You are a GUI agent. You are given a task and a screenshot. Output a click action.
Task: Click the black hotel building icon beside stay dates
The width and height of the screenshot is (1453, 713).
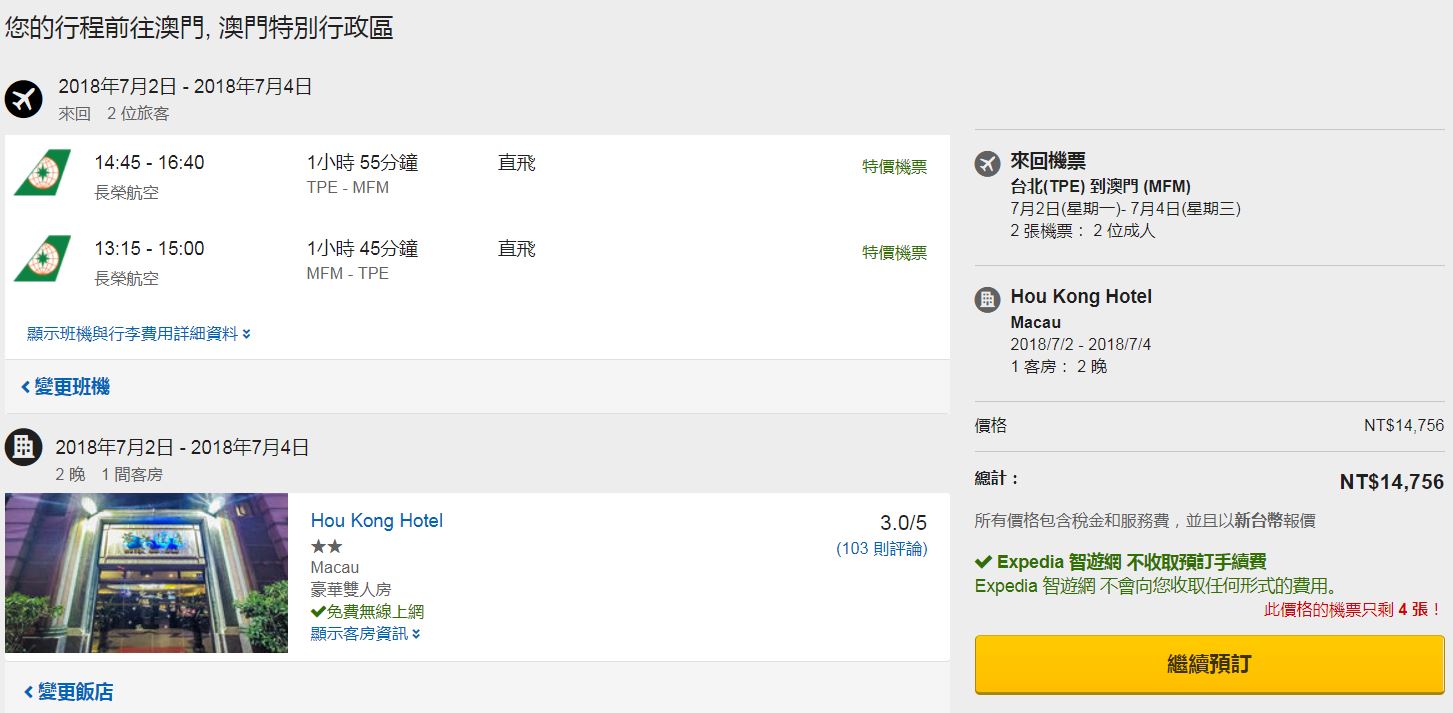(x=23, y=447)
